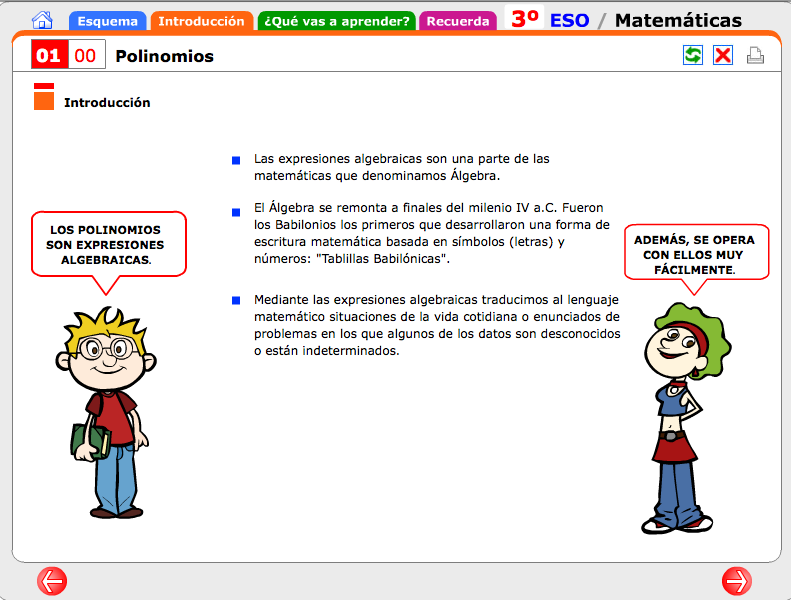Click the blue bullet before 'Mediante las expresiones'
Screen dimensions: 791x600
236,300
